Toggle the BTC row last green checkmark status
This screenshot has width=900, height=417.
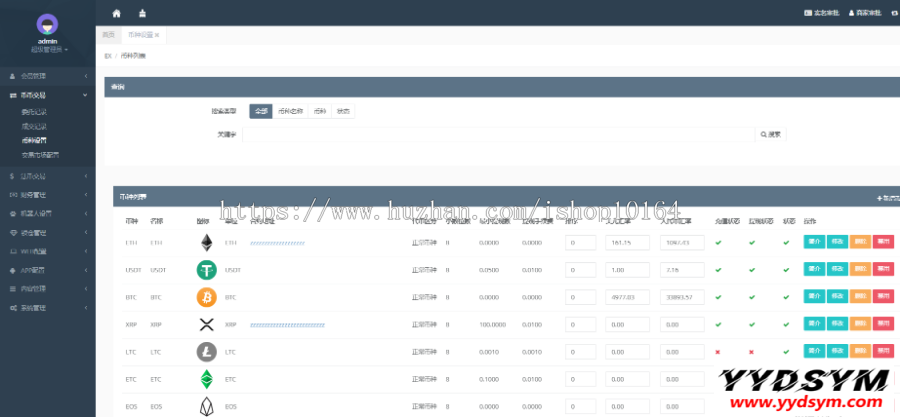786,297
